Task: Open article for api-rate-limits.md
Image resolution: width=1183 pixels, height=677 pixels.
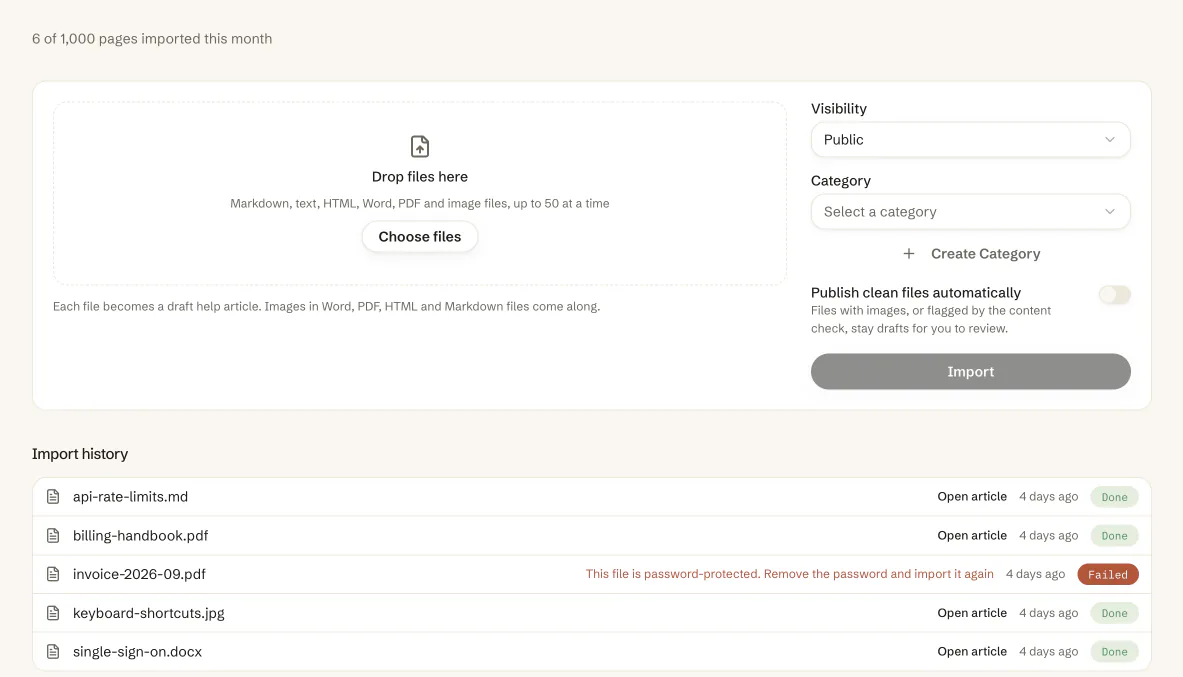Action: coord(972,497)
